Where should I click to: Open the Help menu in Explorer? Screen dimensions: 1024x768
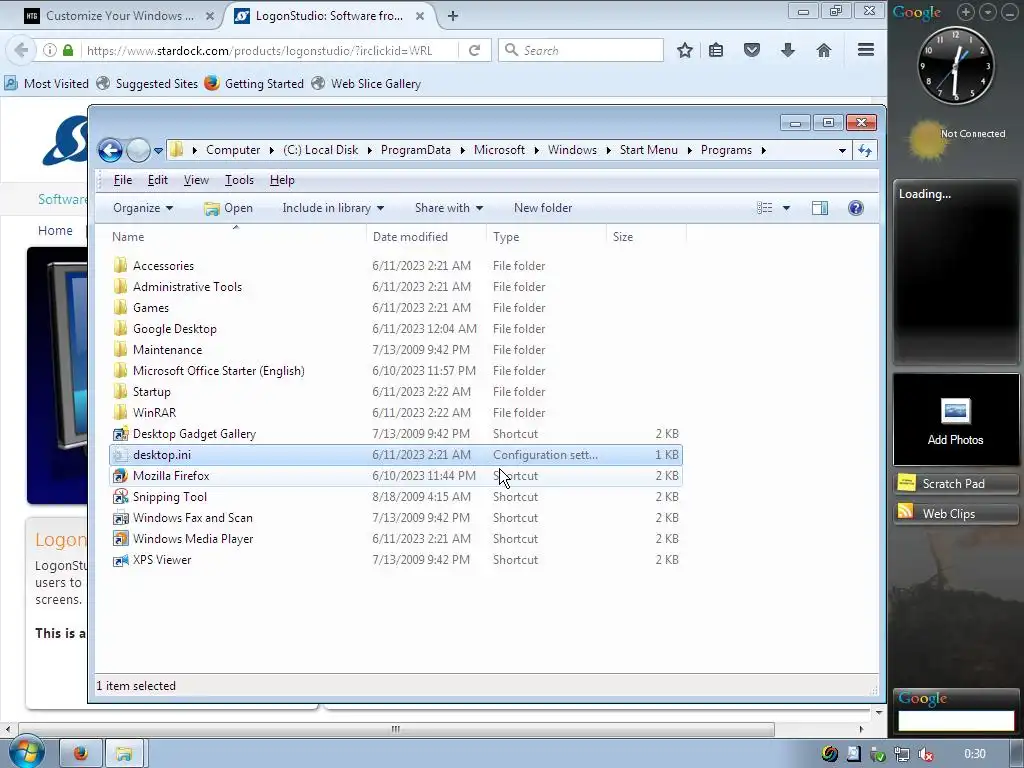[282, 180]
